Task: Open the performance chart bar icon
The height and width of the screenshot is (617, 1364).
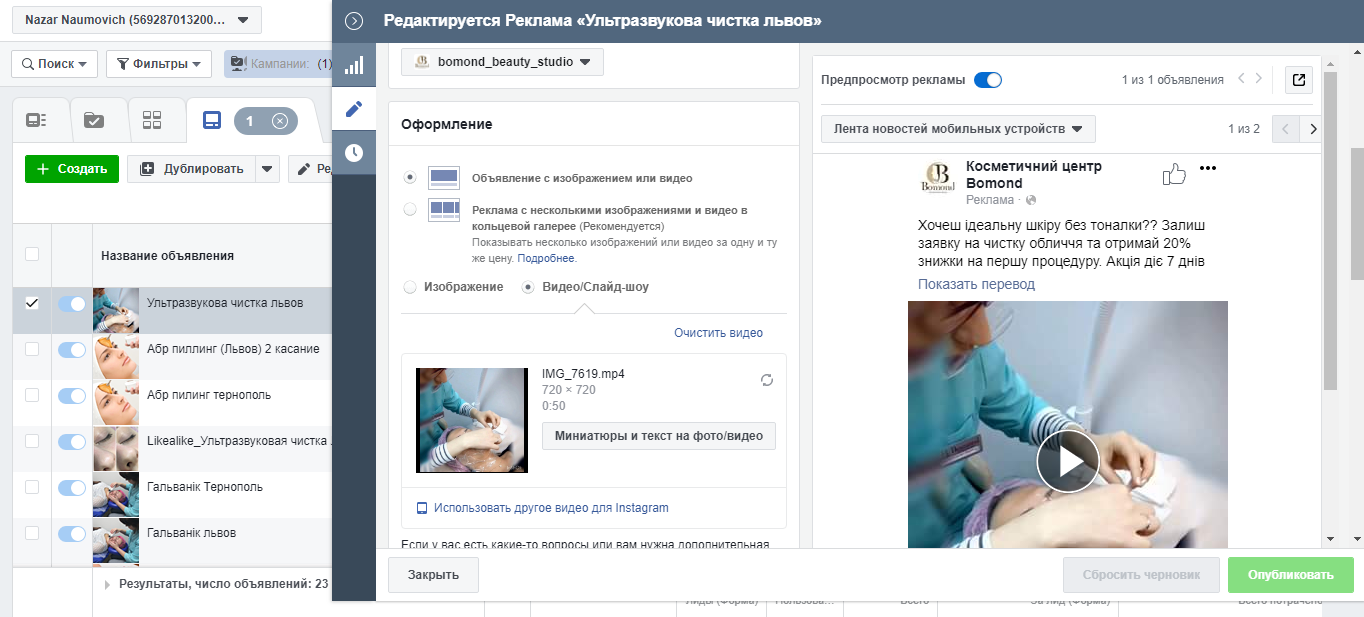Action: pyautogui.click(x=354, y=65)
